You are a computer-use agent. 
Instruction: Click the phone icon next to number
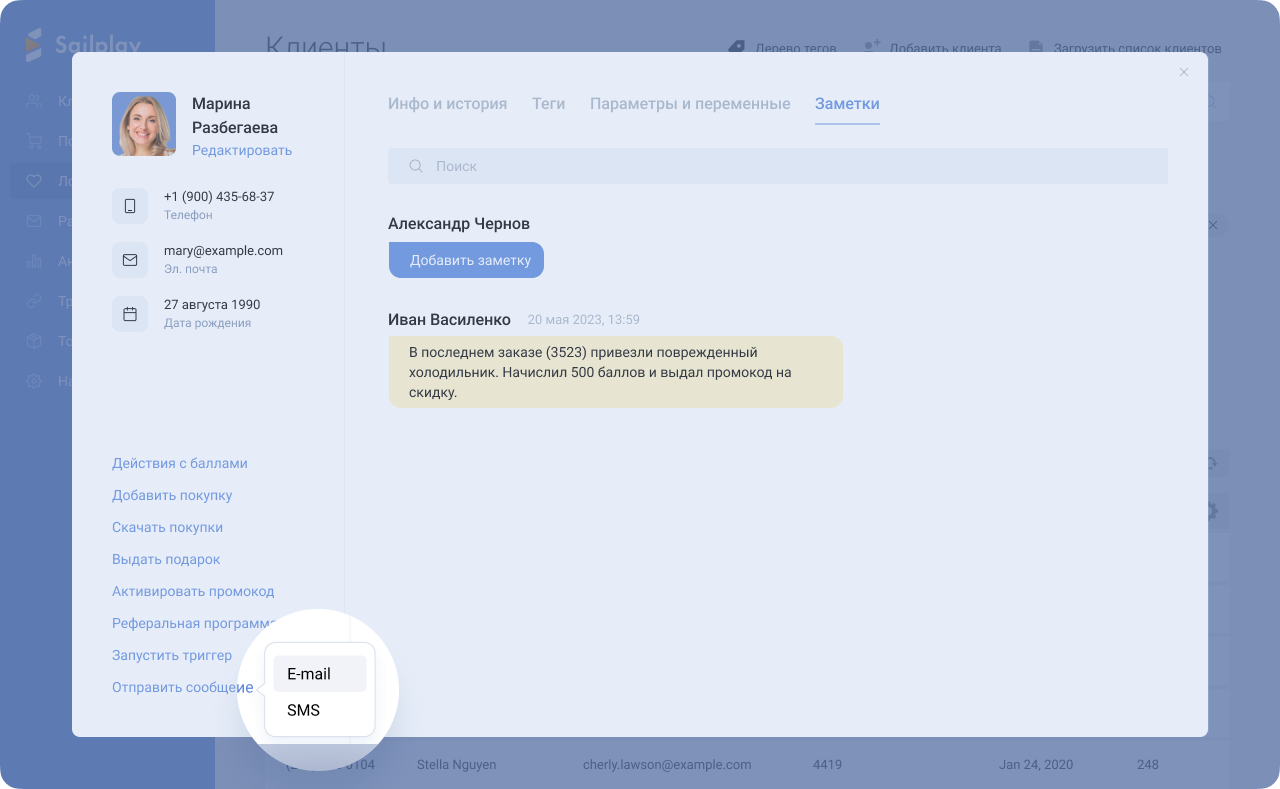(130, 206)
